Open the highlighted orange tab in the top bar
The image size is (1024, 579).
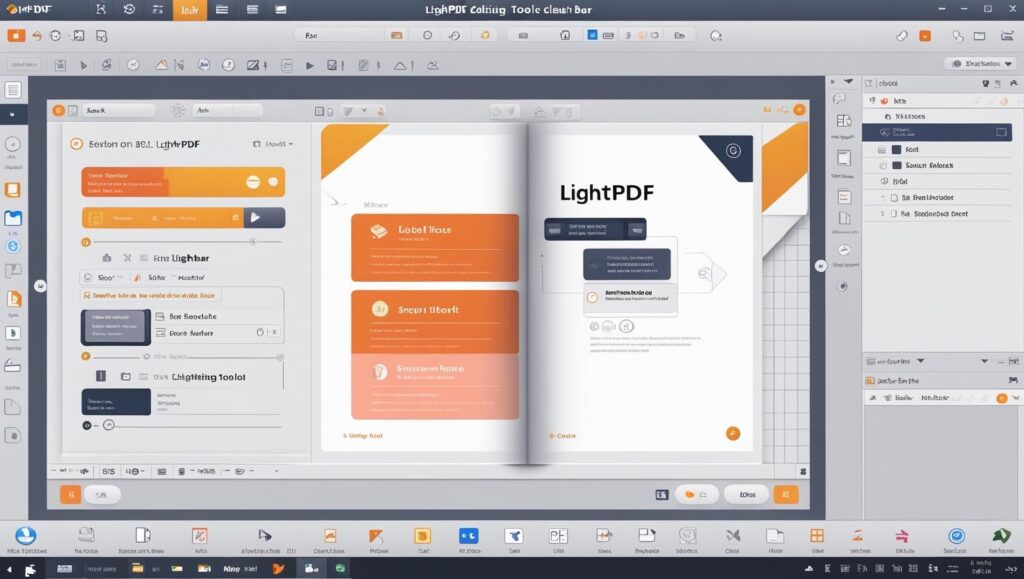click(x=189, y=10)
